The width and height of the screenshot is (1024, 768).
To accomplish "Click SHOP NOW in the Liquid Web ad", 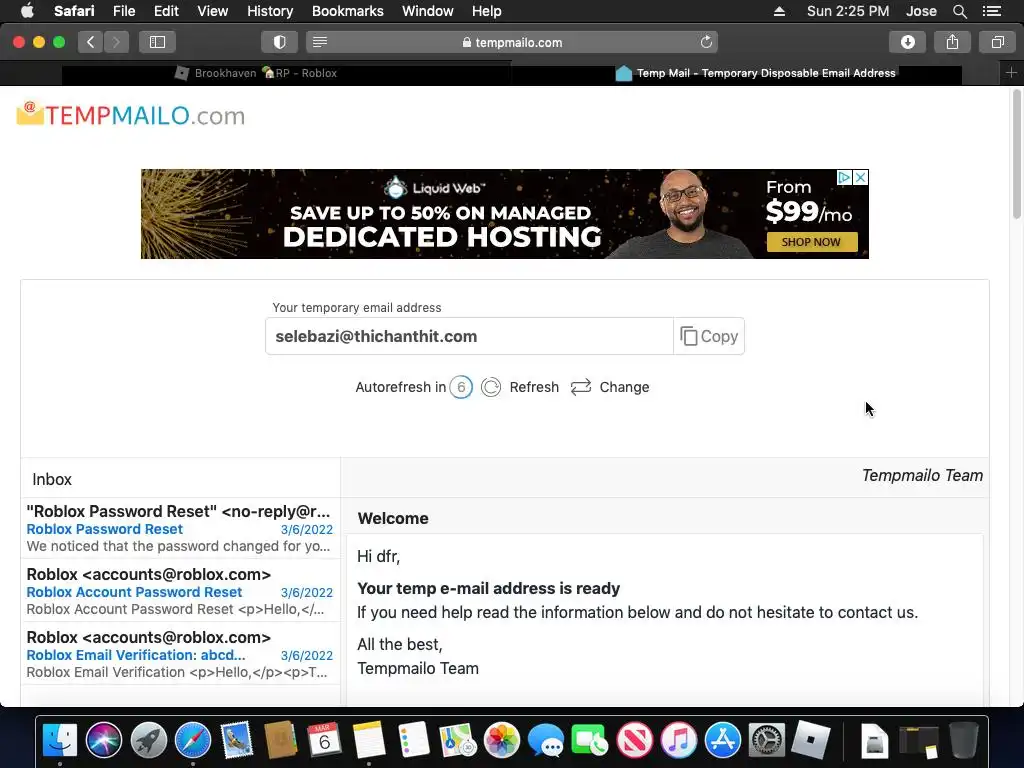I will click(811, 242).
